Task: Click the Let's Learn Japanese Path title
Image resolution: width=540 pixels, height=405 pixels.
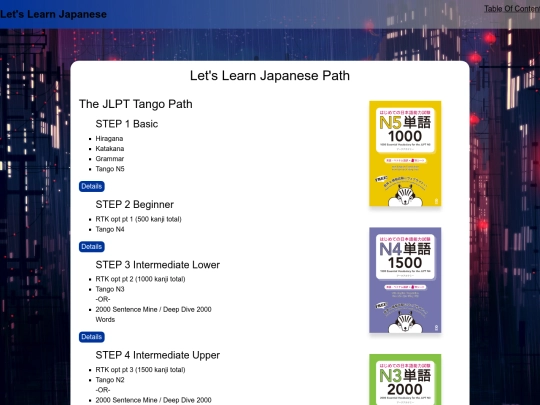Action: [x=270, y=75]
